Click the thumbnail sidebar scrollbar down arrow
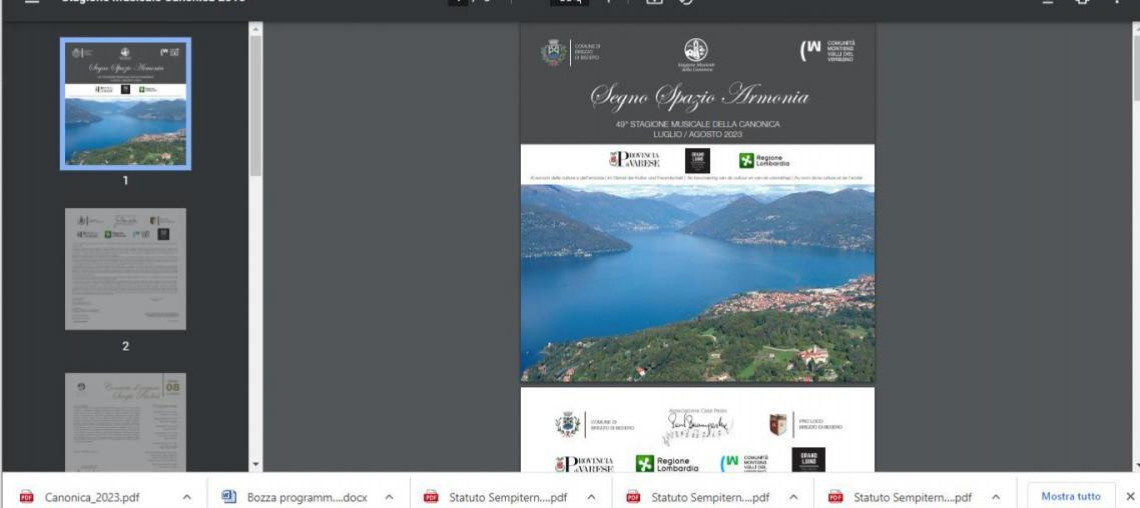The height and width of the screenshot is (508, 1140). coord(255,464)
